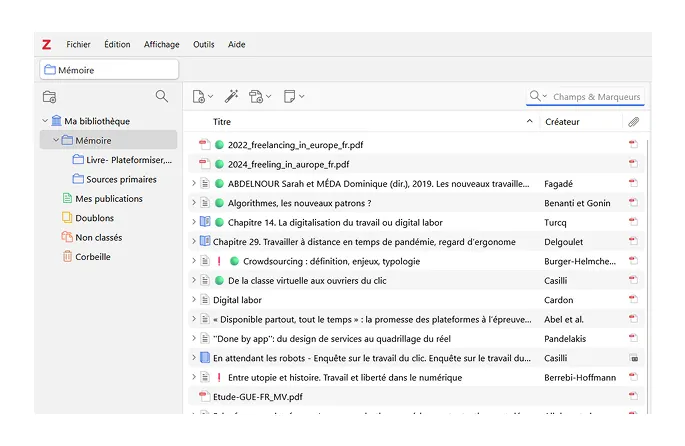Image resolution: width=685 pixels, height=446 pixels.
Task: Click PDF icon of Etude-GUE-FR_MV.pdf
Action: [204, 396]
